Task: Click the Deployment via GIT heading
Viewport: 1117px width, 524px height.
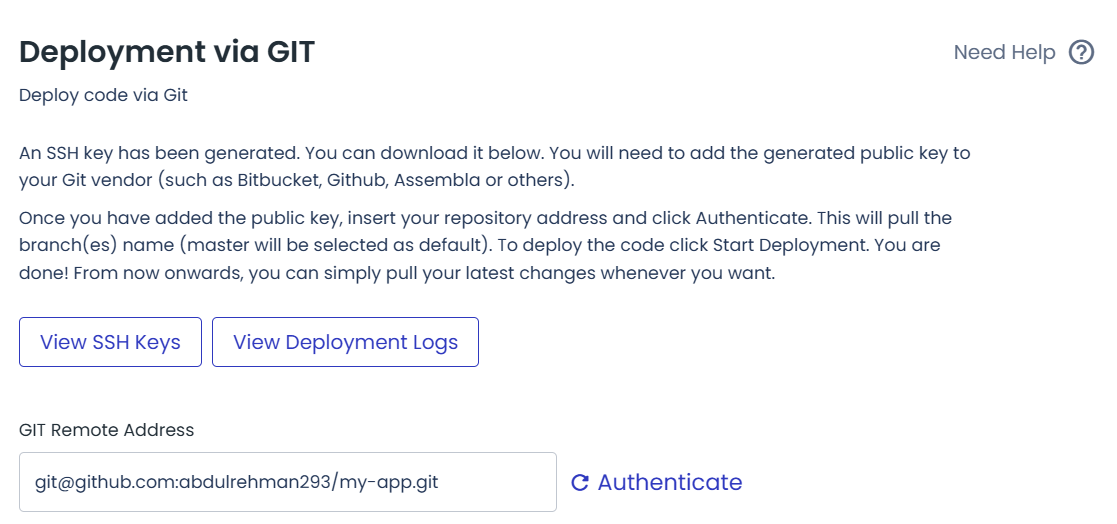Action: pos(167,53)
